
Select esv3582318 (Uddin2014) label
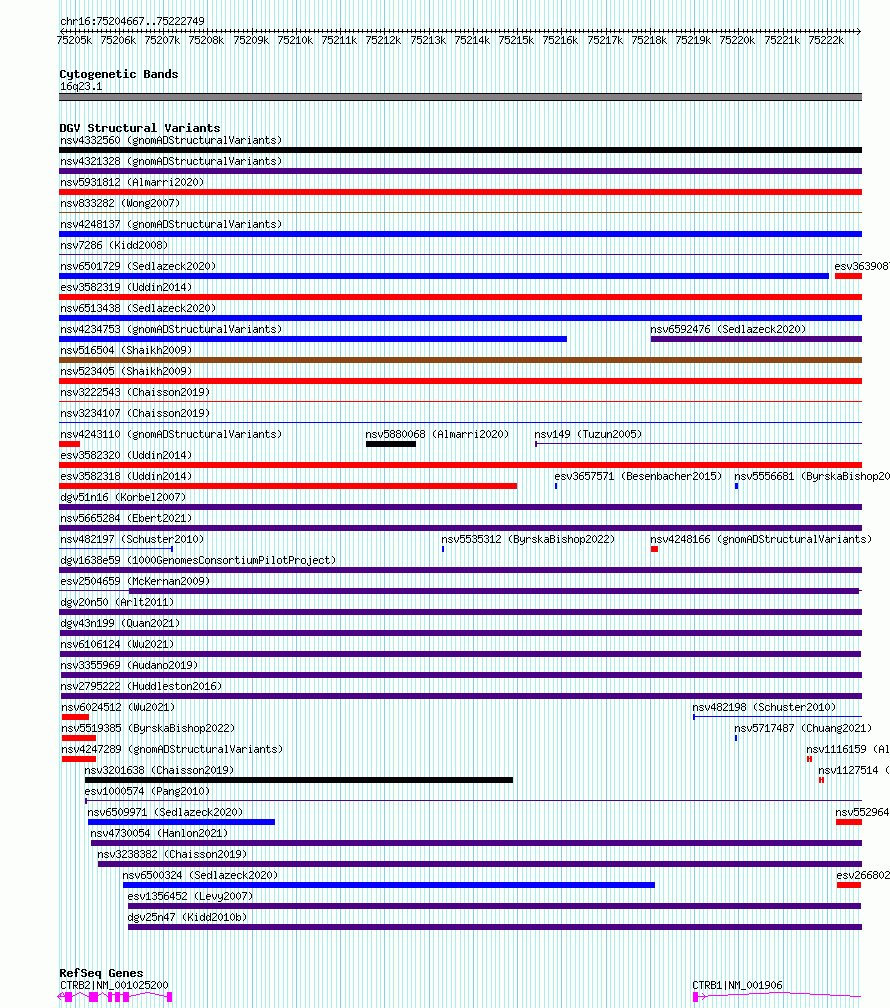click(126, 476)
